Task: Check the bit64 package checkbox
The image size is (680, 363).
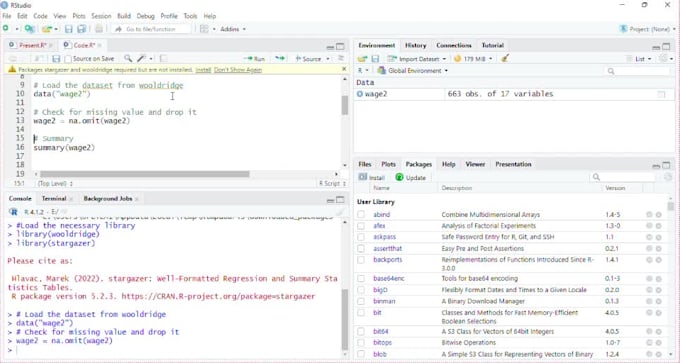Action: tap(361, 331)
